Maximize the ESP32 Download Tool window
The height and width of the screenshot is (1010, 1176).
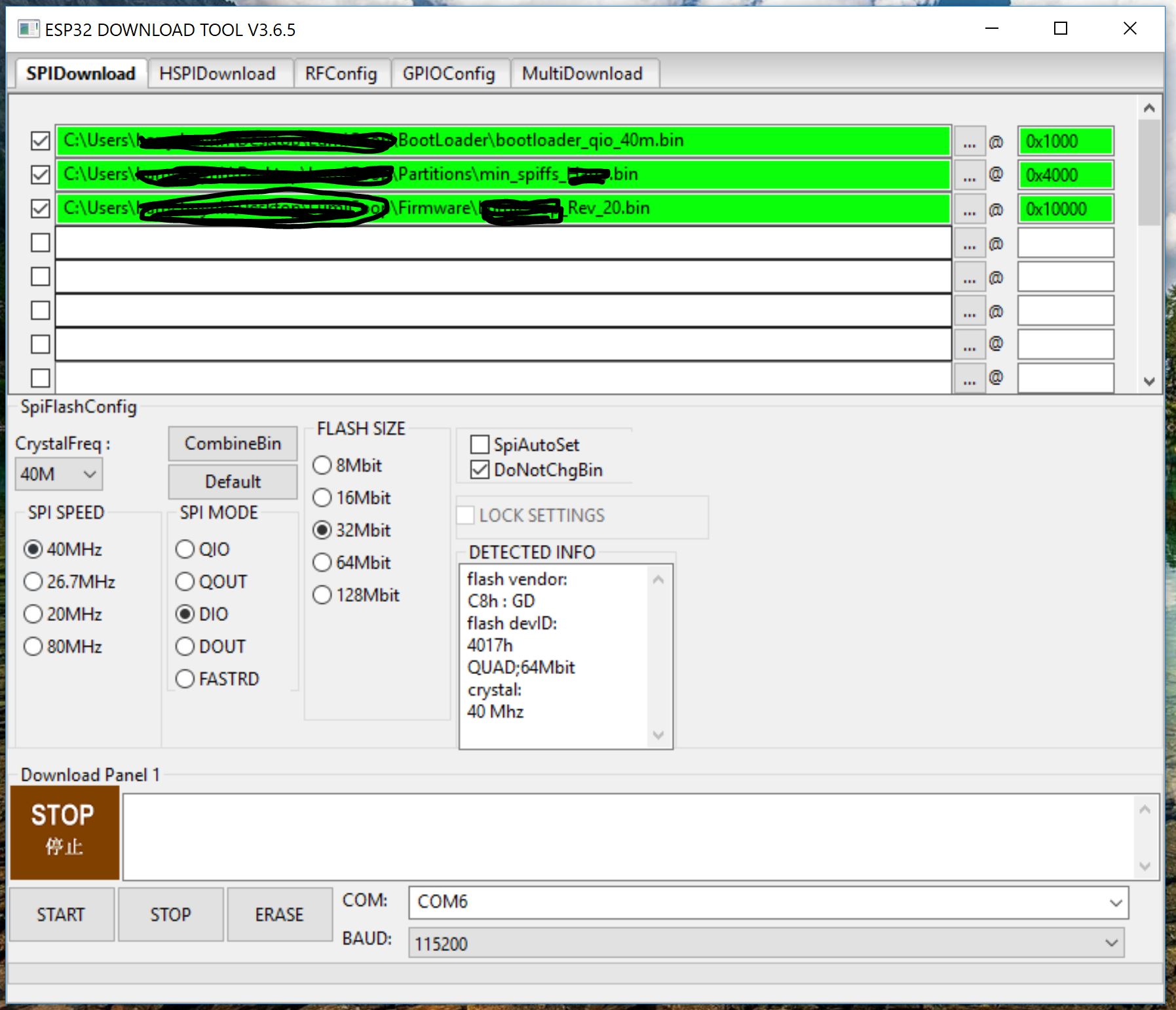1061,29
